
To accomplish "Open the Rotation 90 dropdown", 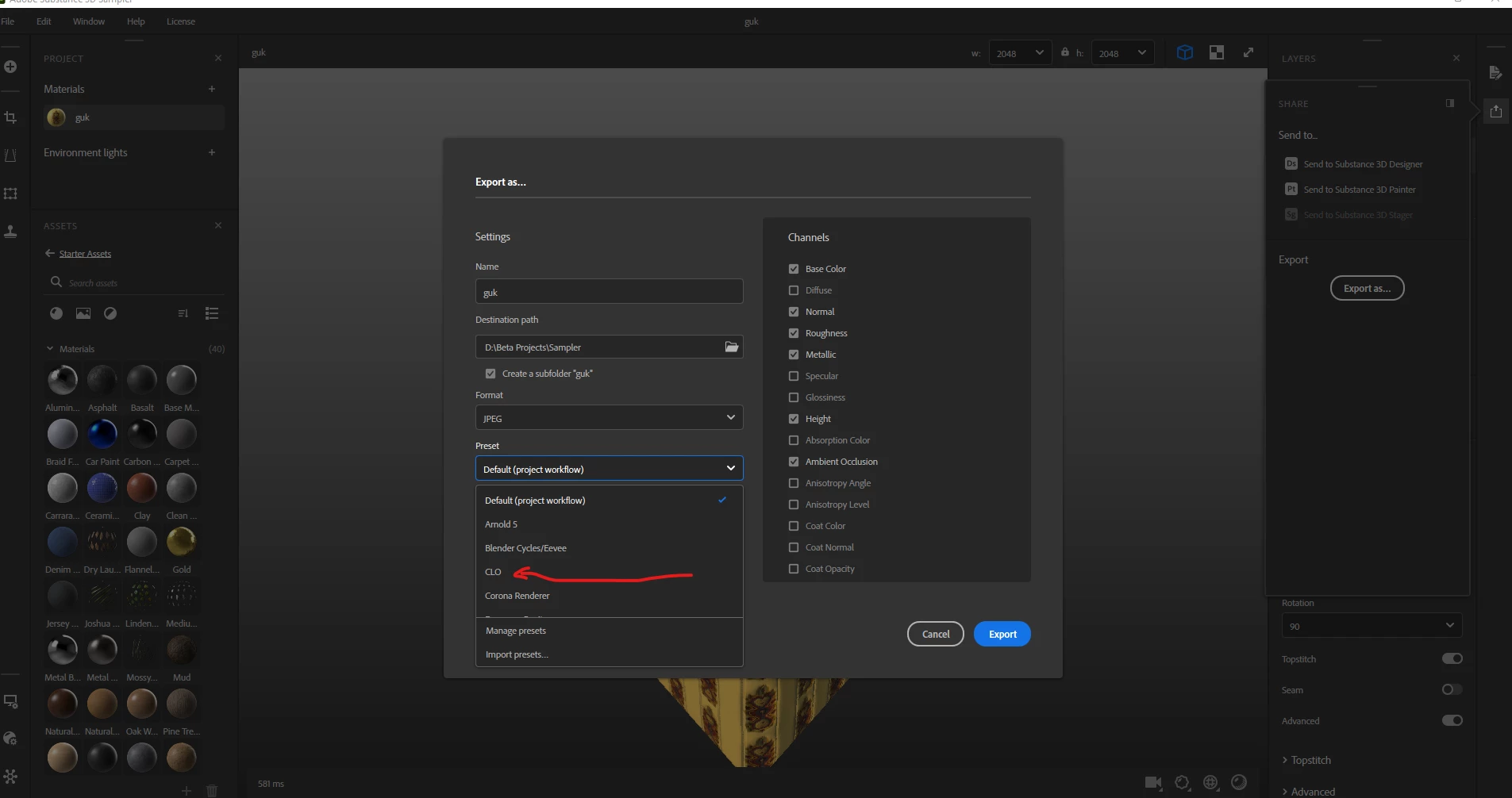I will pos(1371,625).
